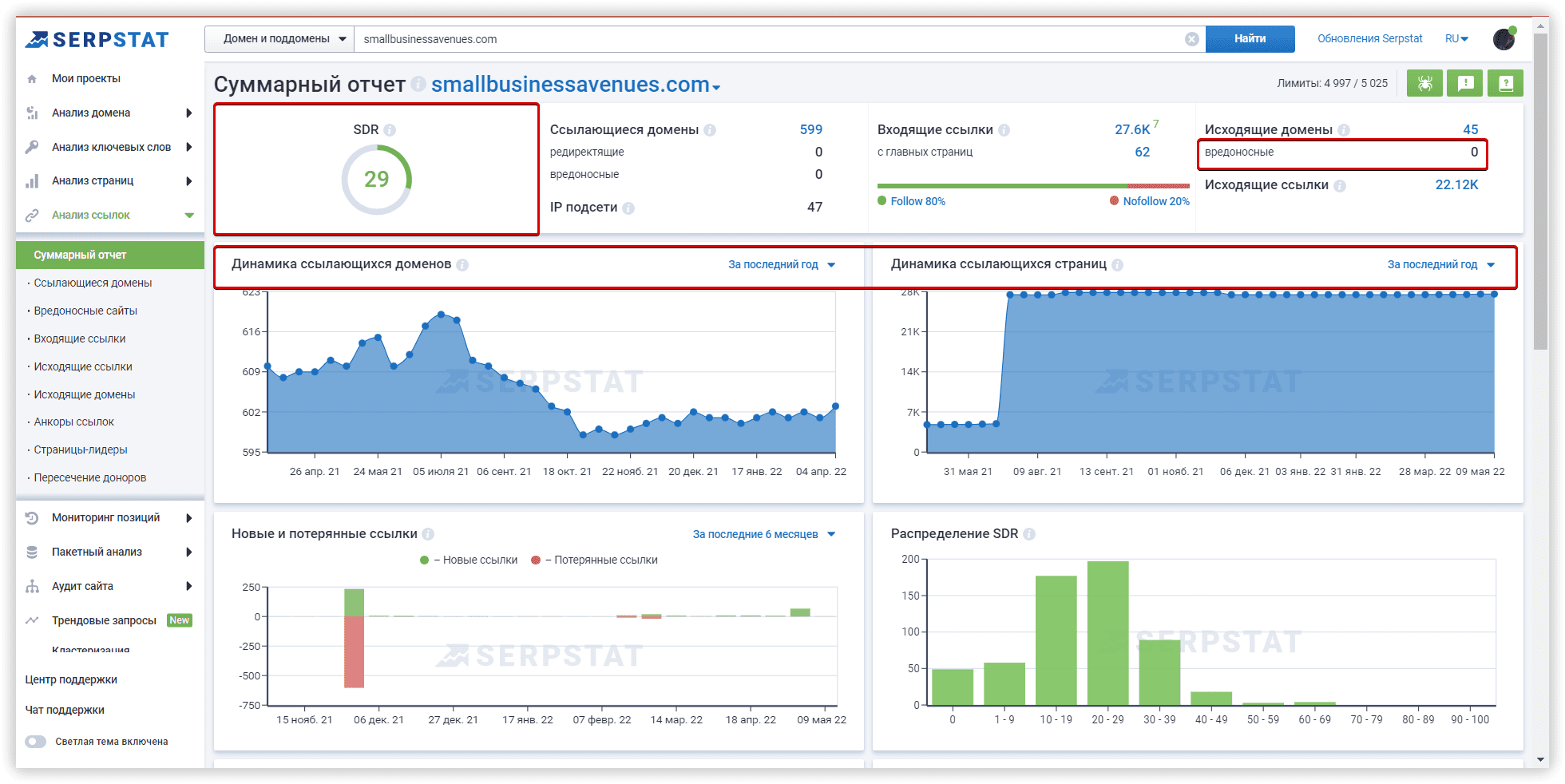Open Обновления Serpstat link

tap(1370, 39)
